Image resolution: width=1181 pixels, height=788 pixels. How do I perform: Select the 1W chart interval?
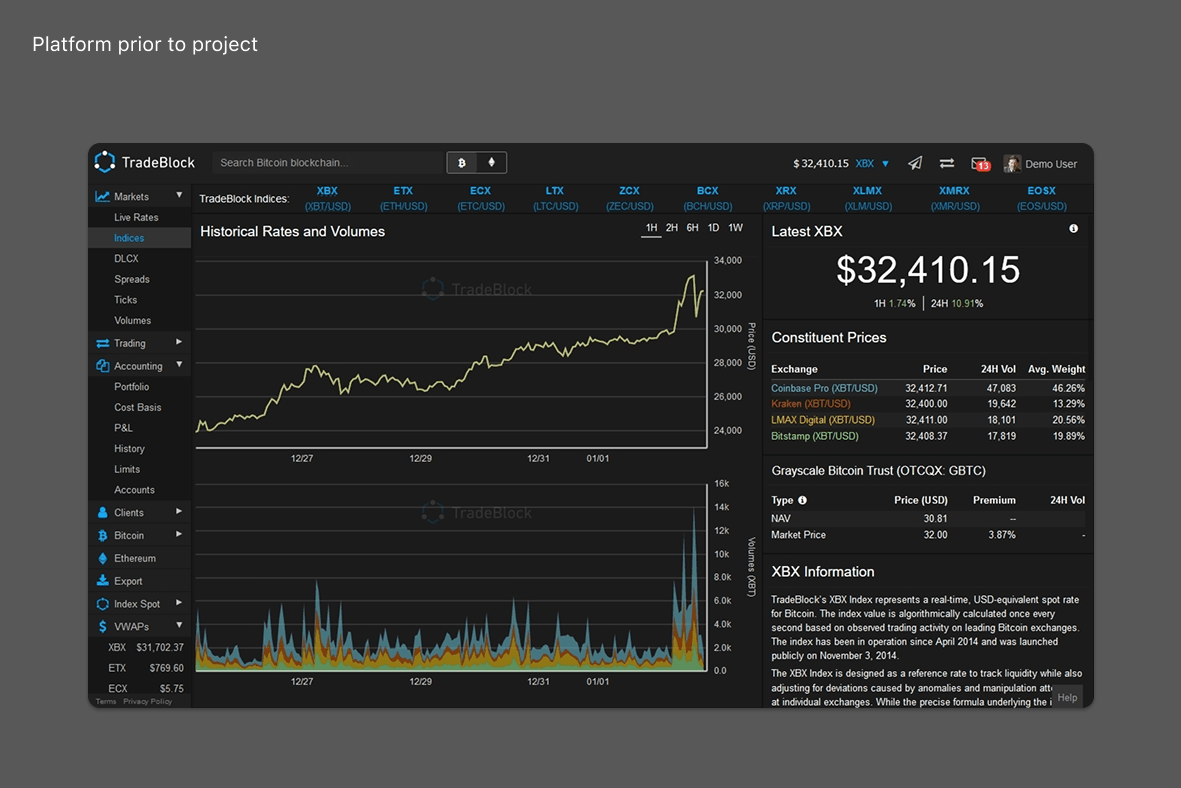coord(736,228)
